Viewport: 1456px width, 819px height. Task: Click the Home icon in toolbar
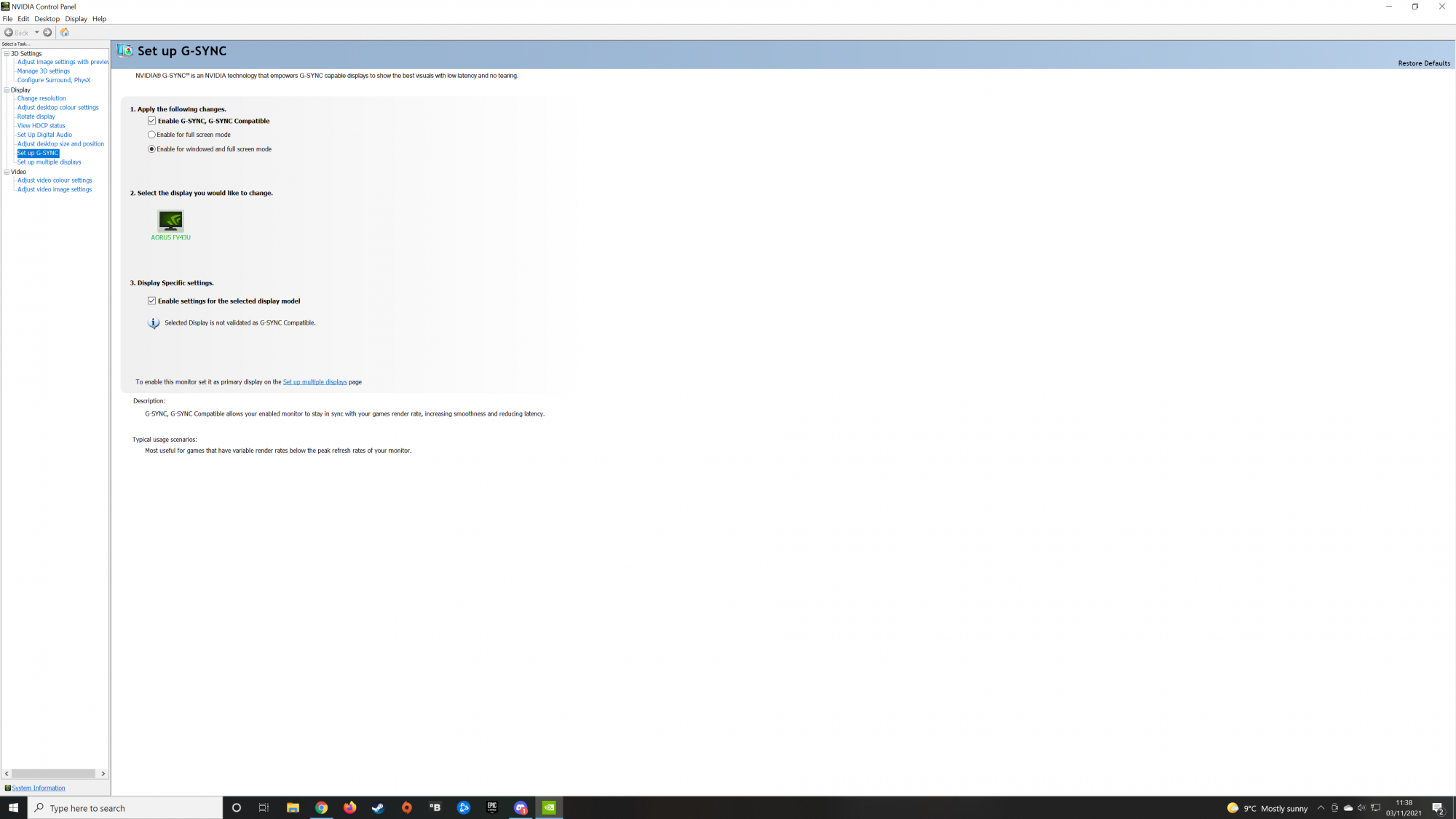[x=65, y=32]
